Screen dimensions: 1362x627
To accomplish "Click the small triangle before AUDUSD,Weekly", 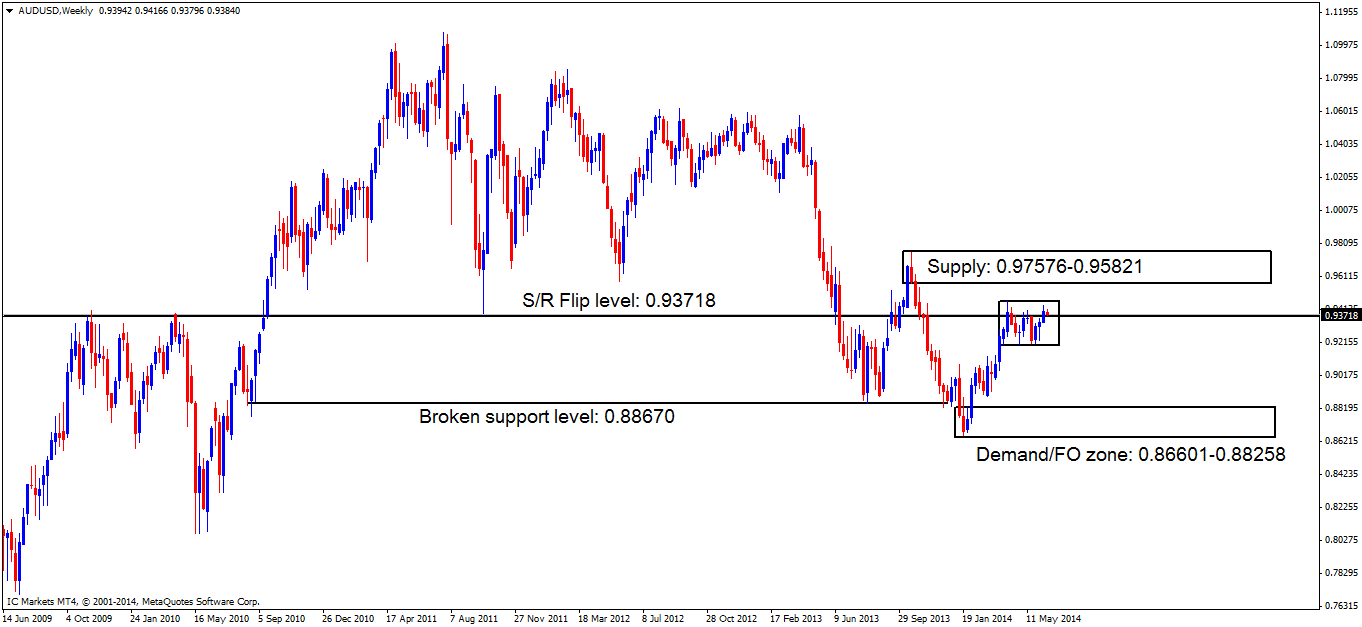I will [x=9, y=10].
